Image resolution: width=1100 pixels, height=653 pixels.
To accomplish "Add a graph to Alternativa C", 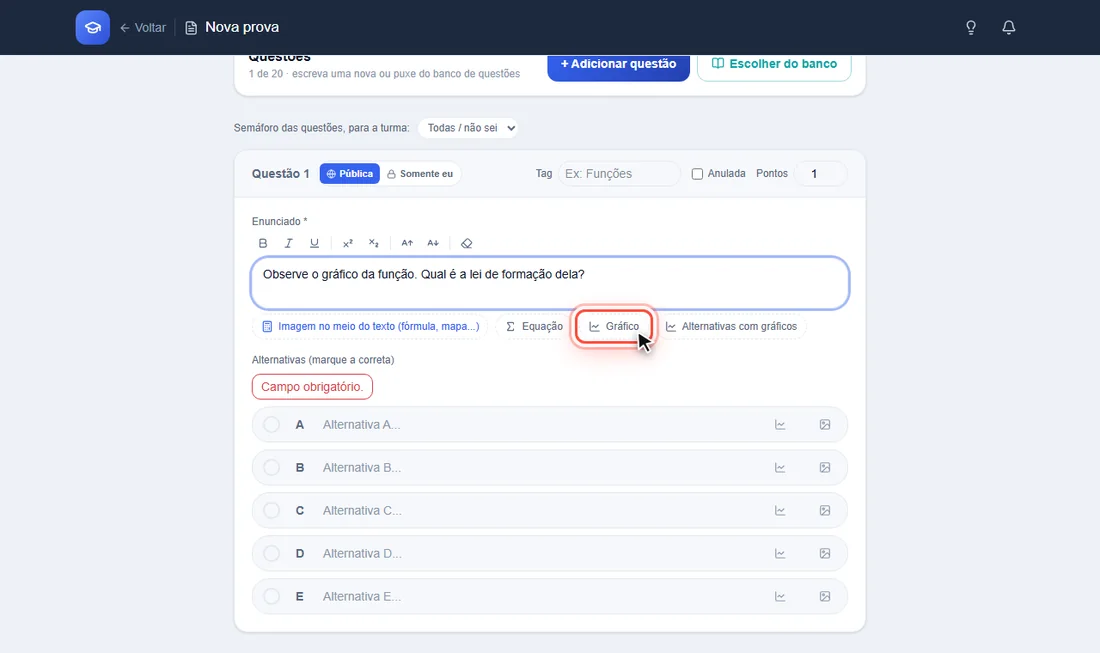I will pos(780,511).
